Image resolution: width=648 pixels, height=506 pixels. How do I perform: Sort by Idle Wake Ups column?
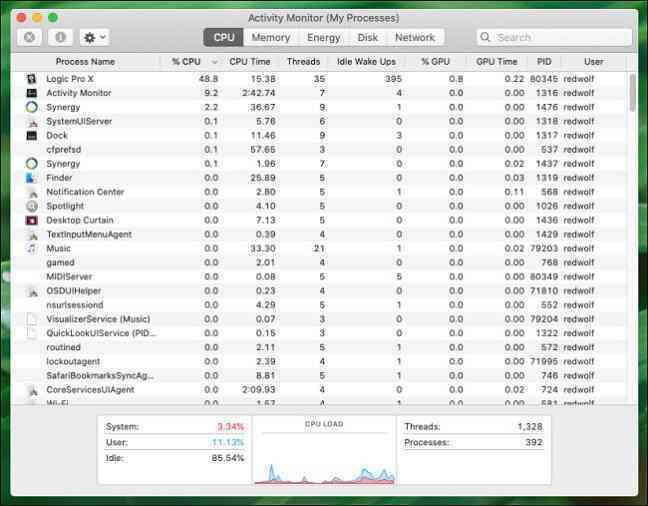click(x=366, y=62)
